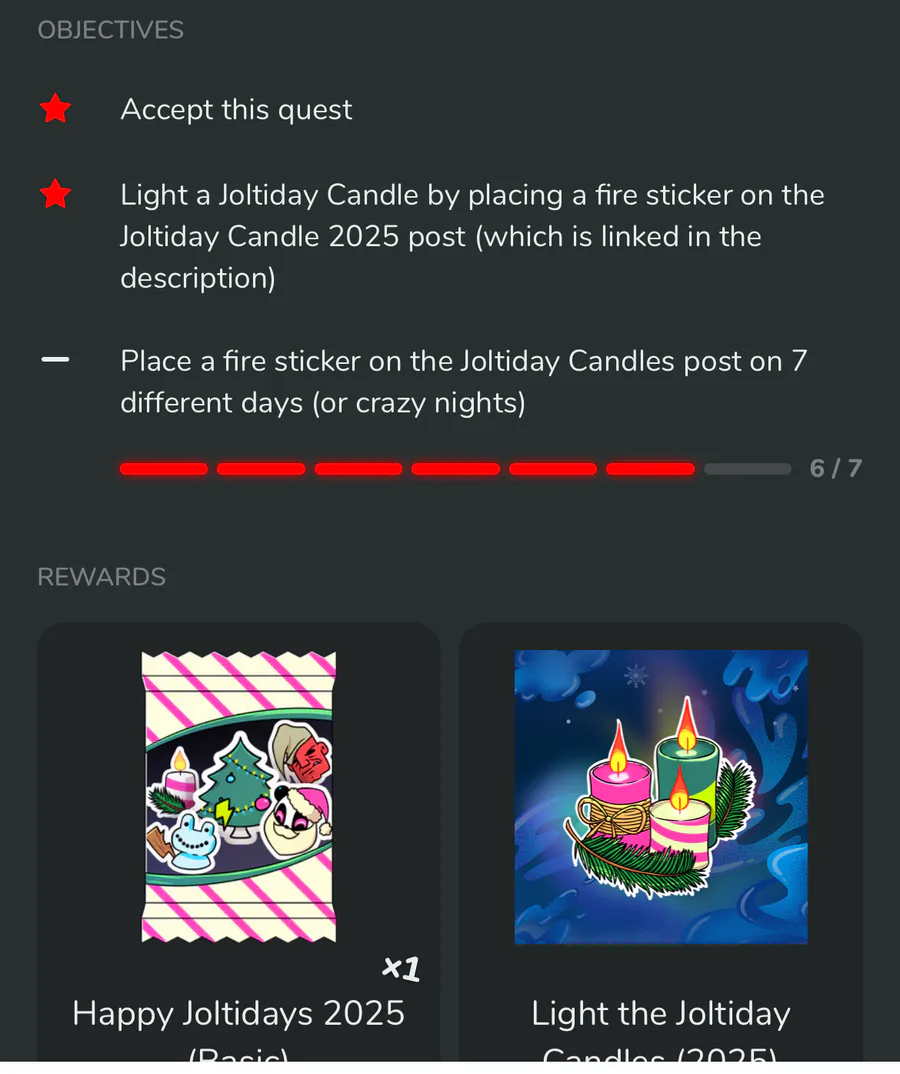Click the x1 quantity badge on sticker pack
This screenshot has width=900, height=1074.
[401, 969]
